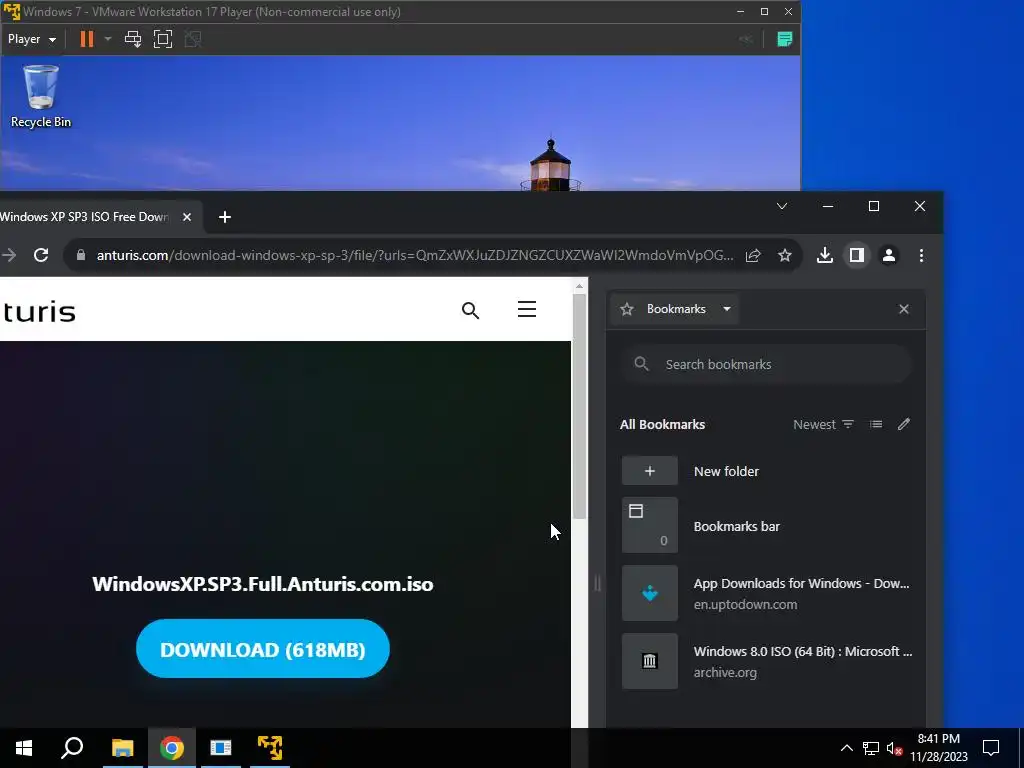Open the Windows Start menu
1024x768 pixels.
24,748
